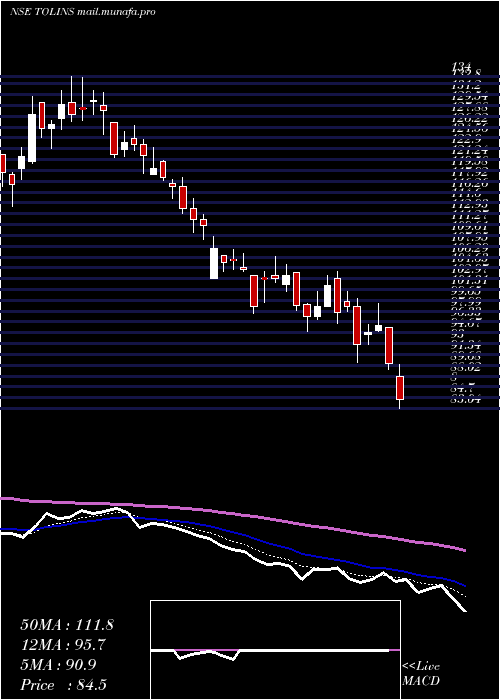The height and width of the screenshot is (700, 500).
Task: Click the Price : 84.5 value
Action: [63, 685]
